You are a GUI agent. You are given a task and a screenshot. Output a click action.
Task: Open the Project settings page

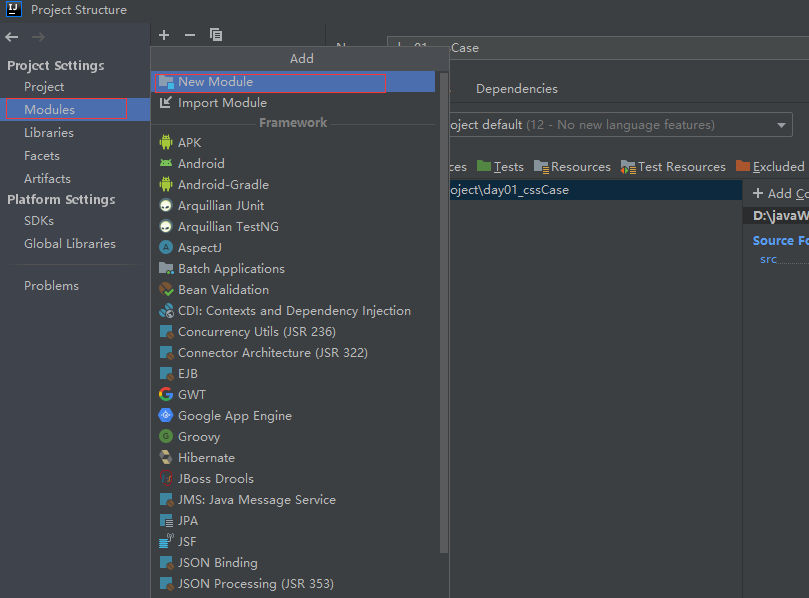click(44, 87)
